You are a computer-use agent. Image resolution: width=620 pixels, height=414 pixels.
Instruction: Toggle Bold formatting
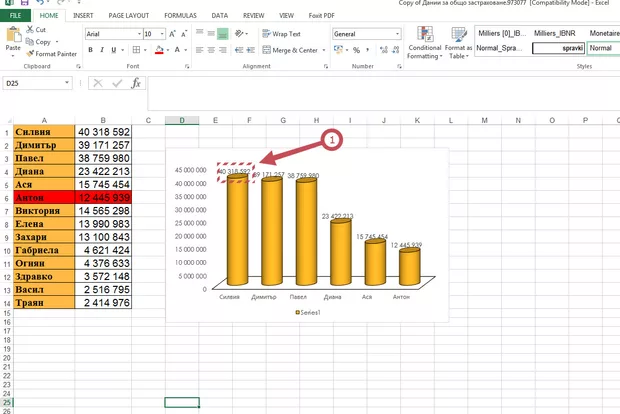coord(89,50)
